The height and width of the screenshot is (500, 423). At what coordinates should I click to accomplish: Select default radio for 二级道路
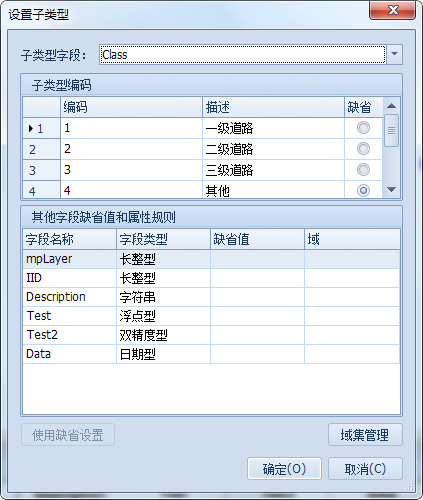pyautogui.click(x=363, y=149)
